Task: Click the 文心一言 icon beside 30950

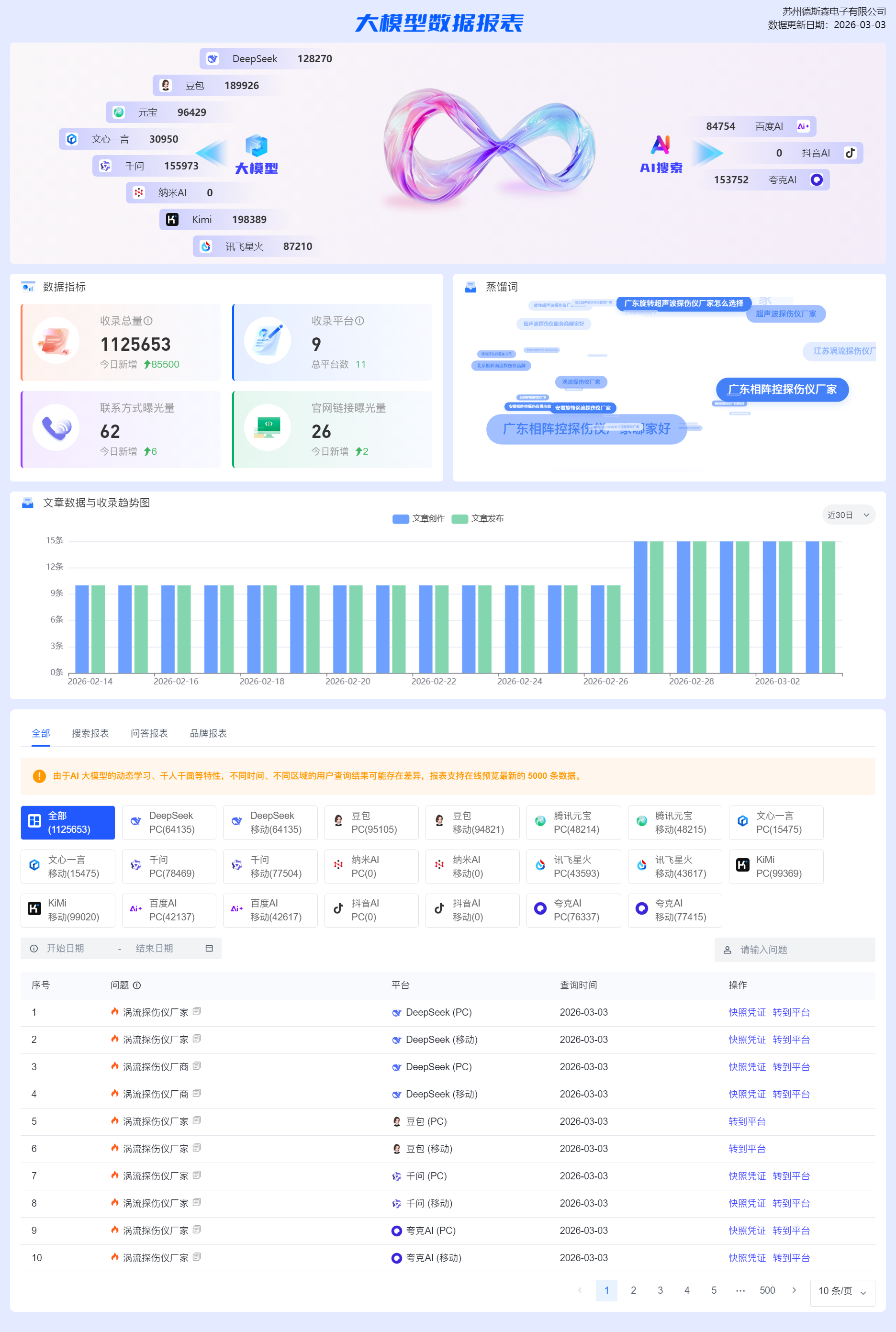Action: 72,139
